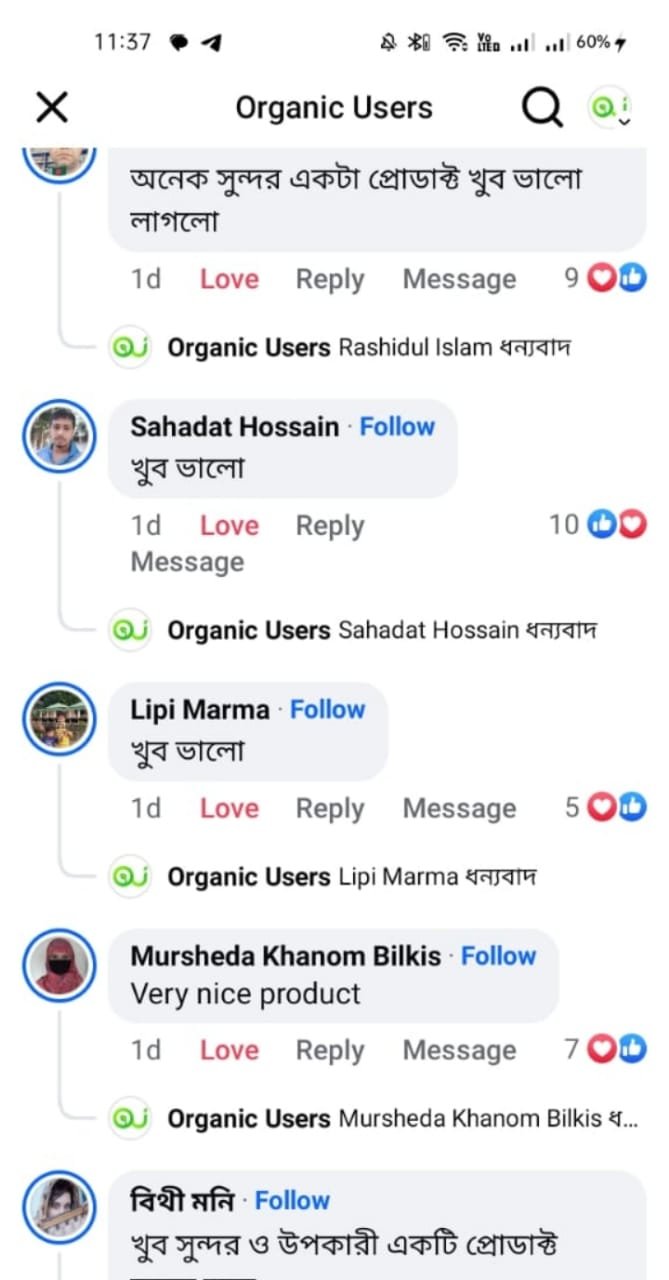Expand Organic Users reply to Rashidul Islam
This screenshot has width=669, height=1280.
[x=368, y=348]
